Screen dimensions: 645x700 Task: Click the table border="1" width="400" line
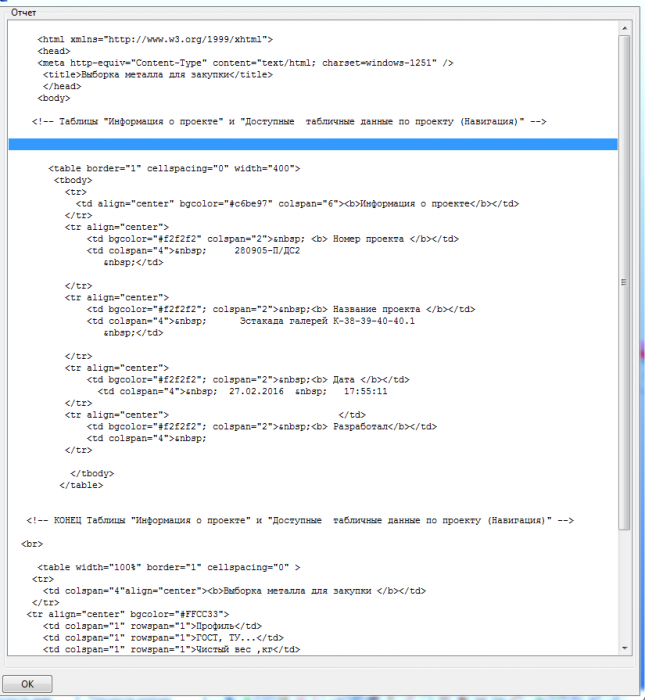[x=174, y=168]
